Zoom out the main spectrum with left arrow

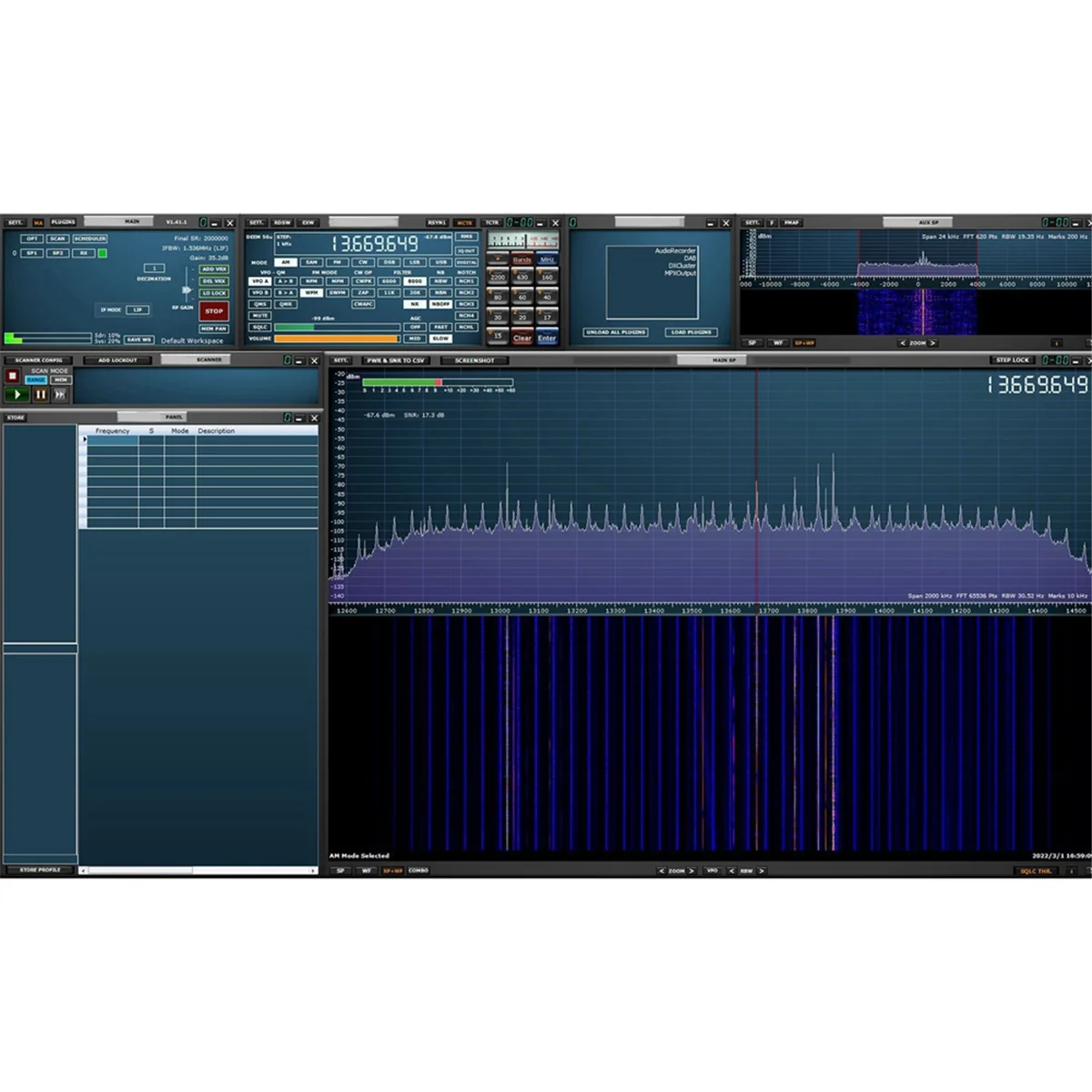[662, 871]
